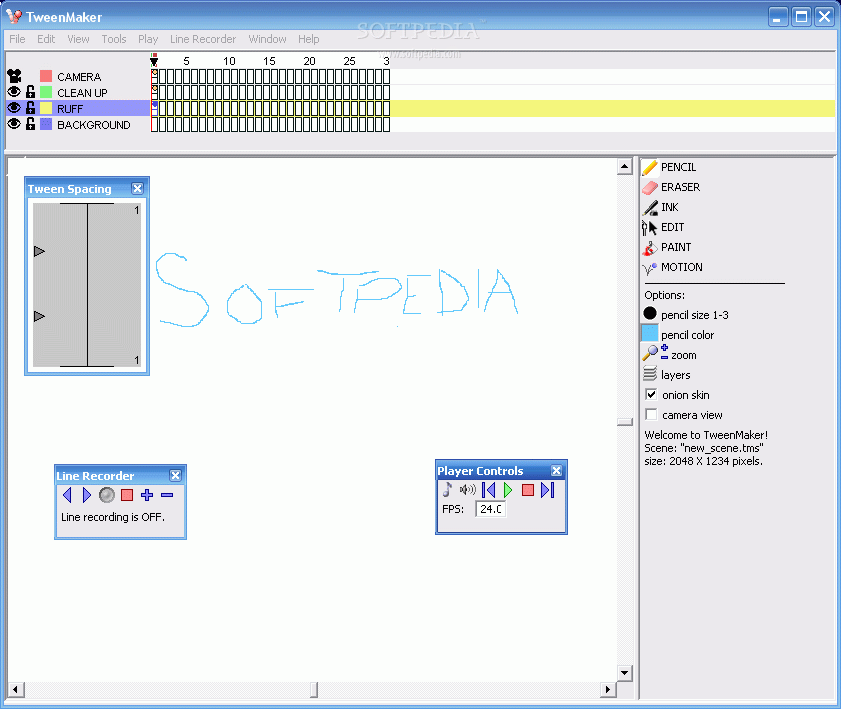Toggle the lock on the RUFF layer

[31, 108]
